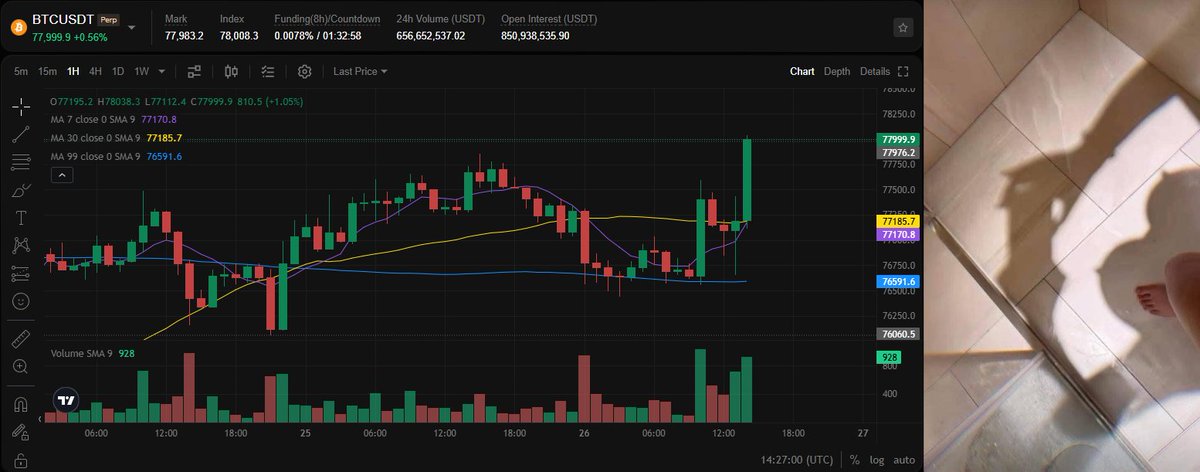This screenshot has width=1200, height=472.
Task: Toggle lock all drawings
Action: coord(20,460)
